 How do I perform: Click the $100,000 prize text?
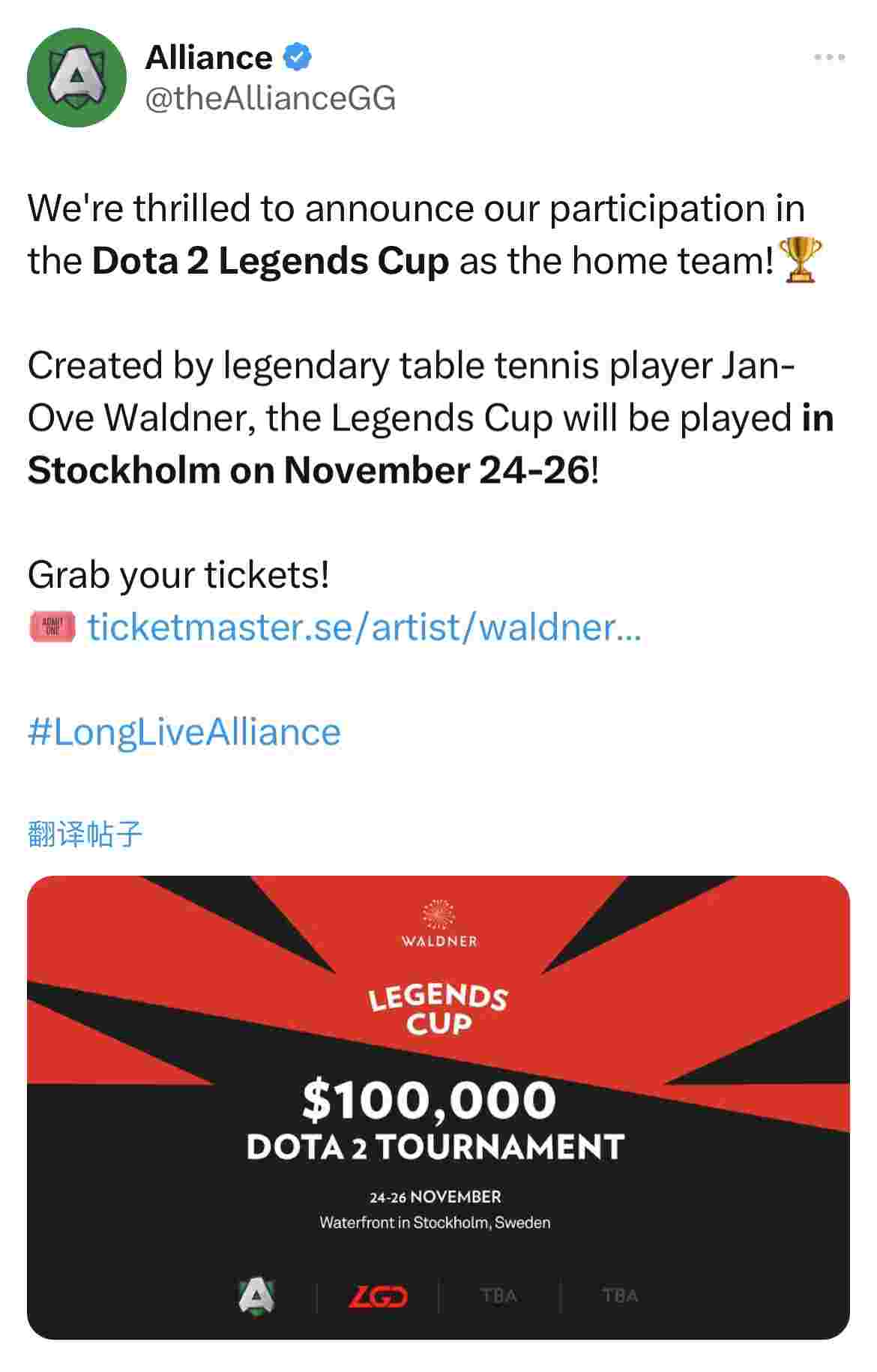(x=430, y=1099)
